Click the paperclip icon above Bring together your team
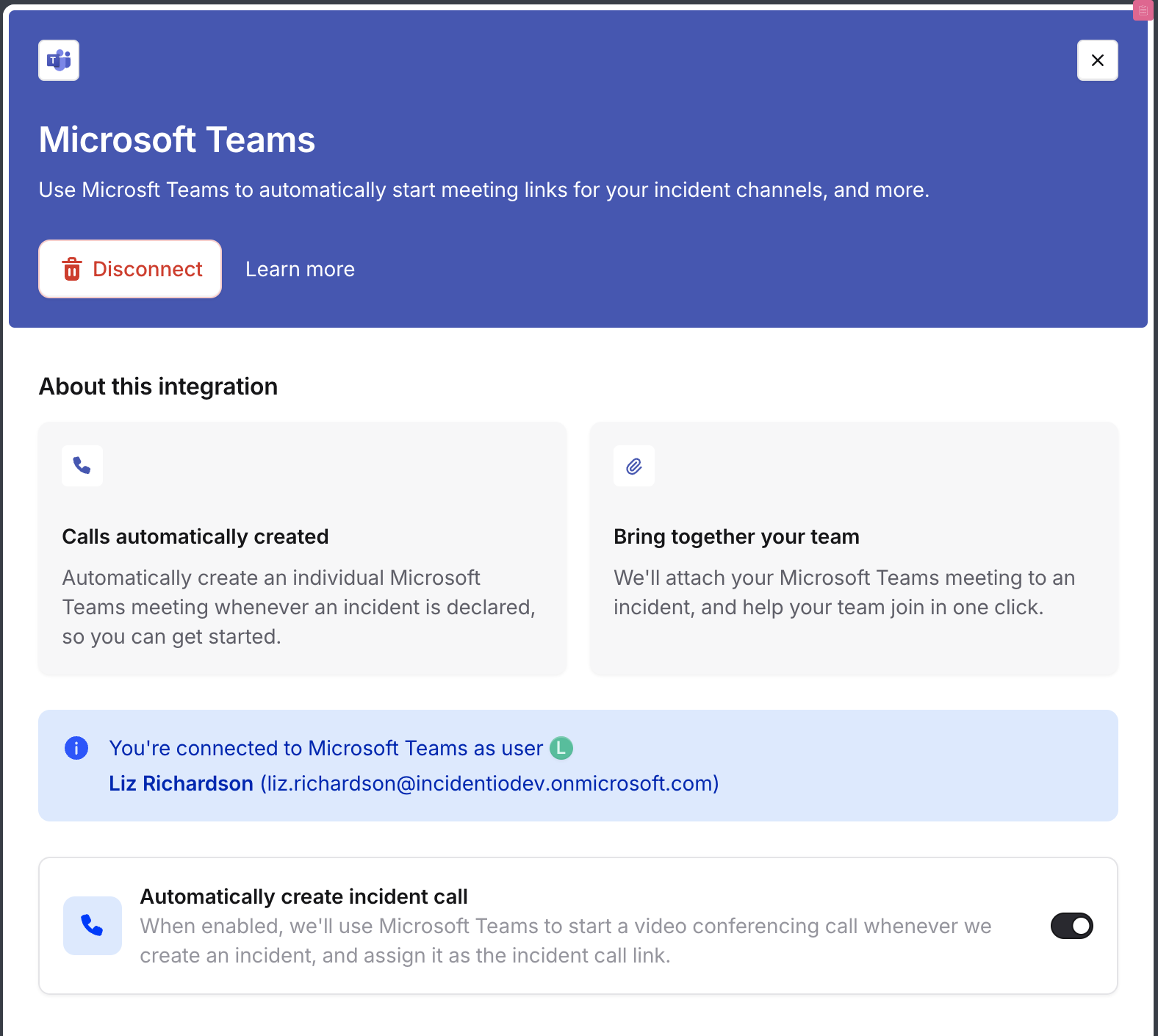Image resolution: width=1158 pixels, height=1036 pixels. 634,466
